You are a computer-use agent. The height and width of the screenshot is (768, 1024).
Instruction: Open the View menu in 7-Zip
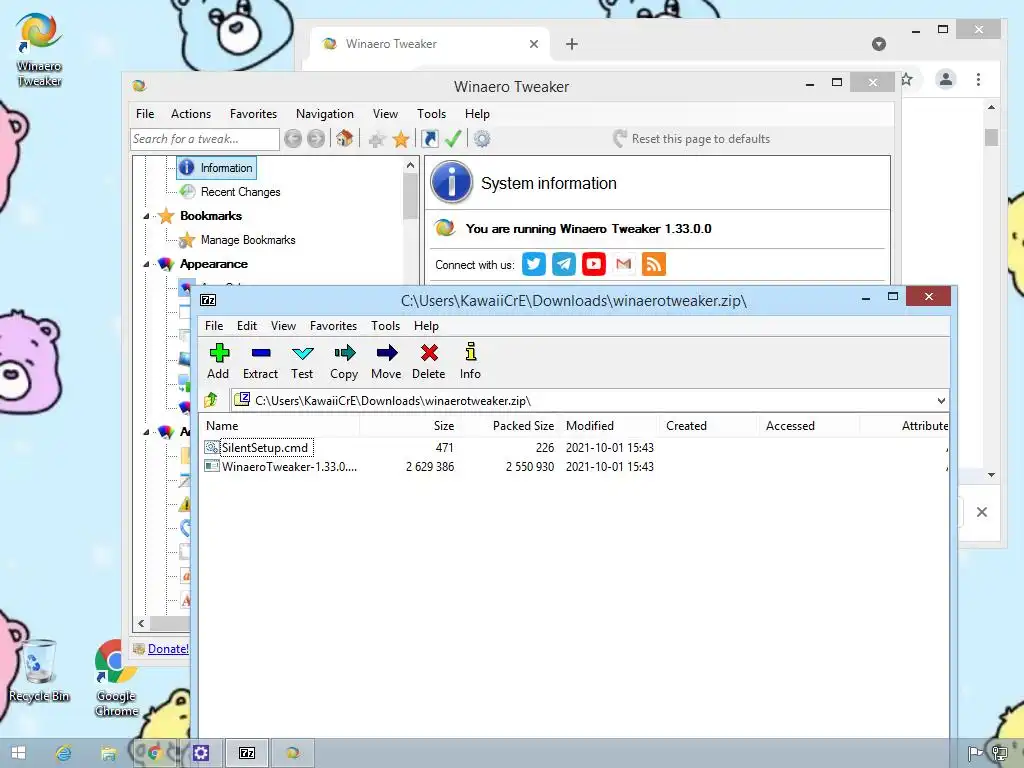[283, 325]
